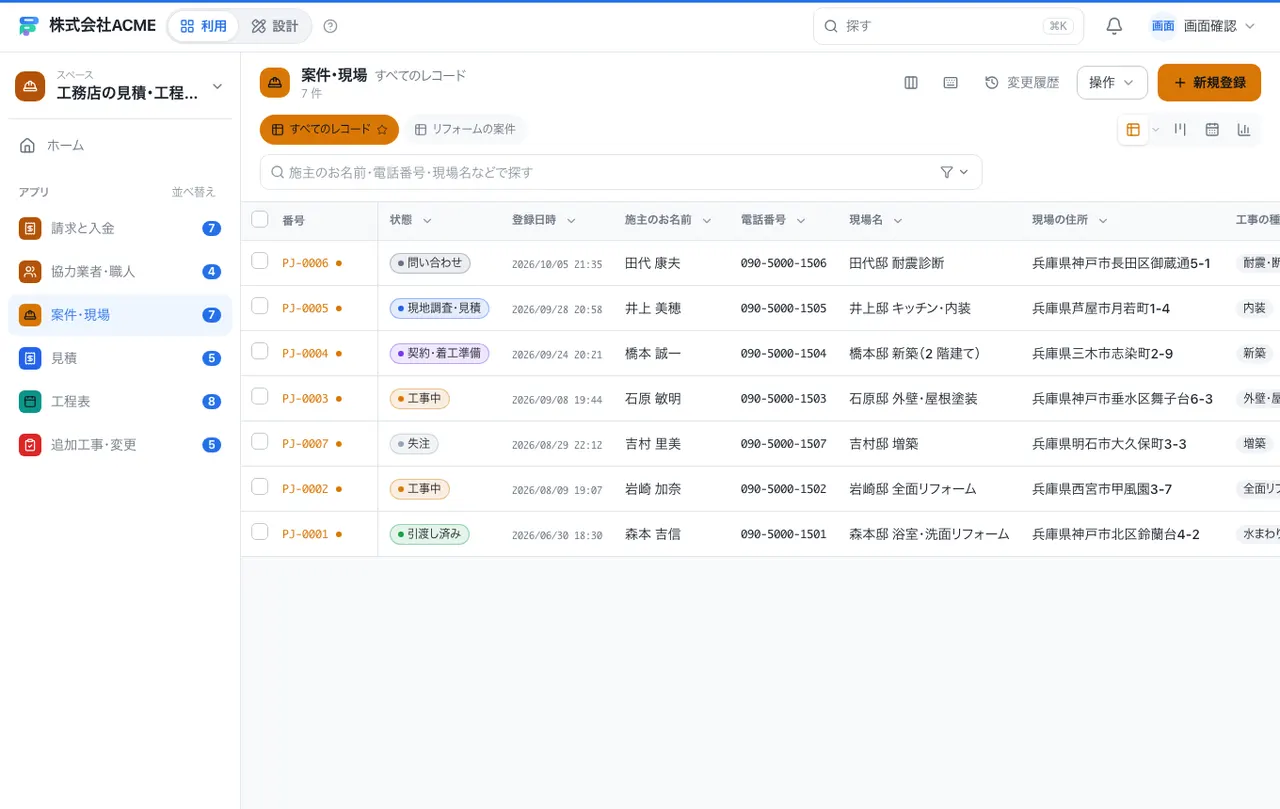Click the ACME app logo icon
The image size is (1280, 809).
pos(28,26)
